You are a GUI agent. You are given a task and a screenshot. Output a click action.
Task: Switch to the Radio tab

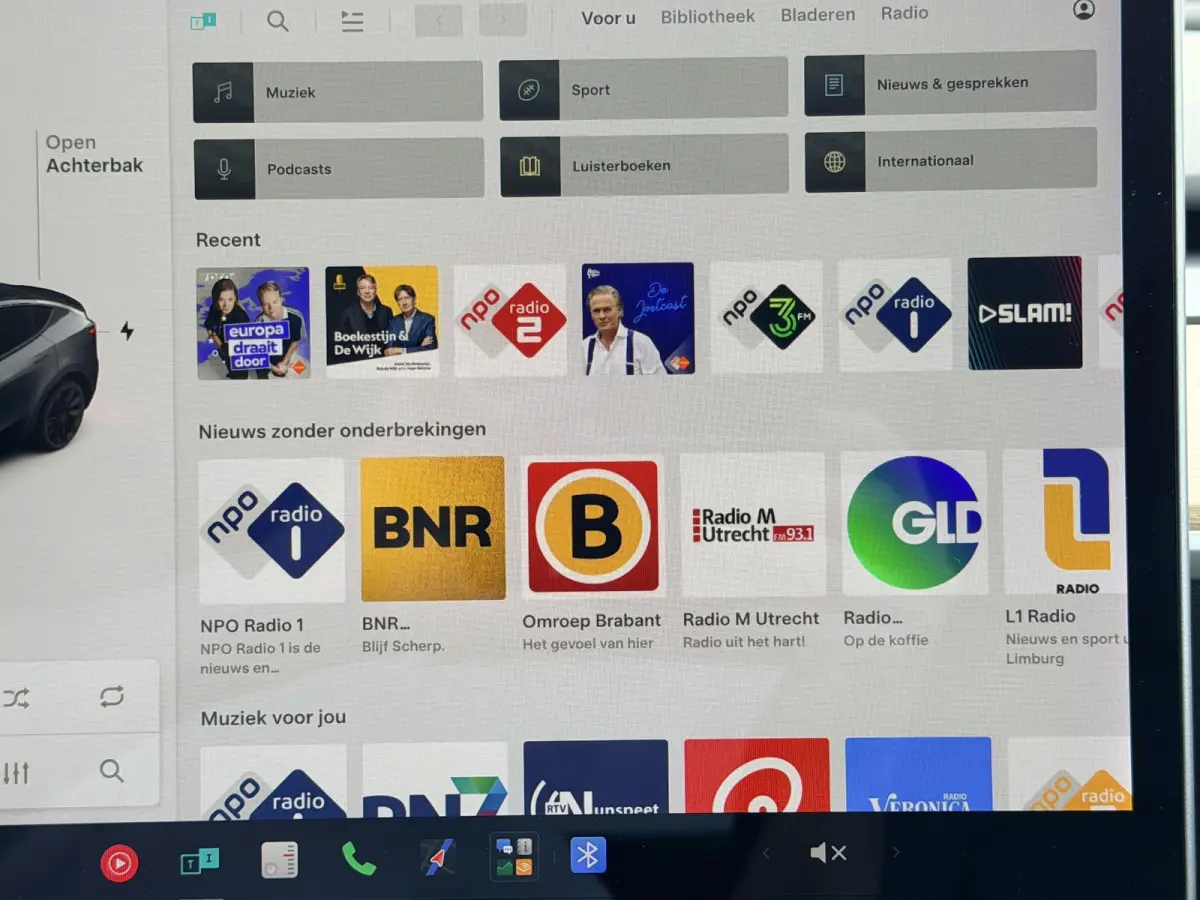tap(904, 12)
